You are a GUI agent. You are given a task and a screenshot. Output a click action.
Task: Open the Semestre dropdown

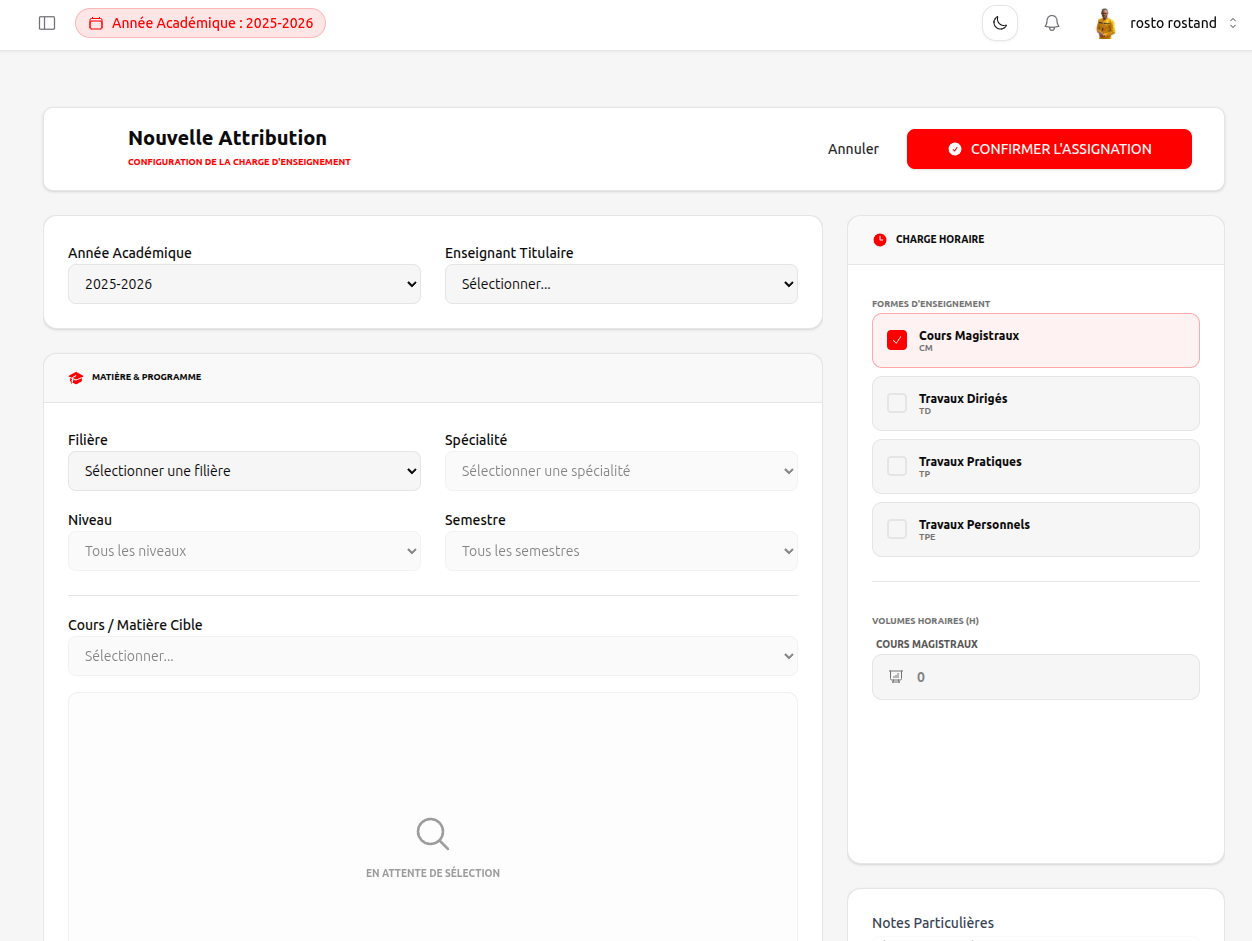pyautogui.click(x=621, y=551)
